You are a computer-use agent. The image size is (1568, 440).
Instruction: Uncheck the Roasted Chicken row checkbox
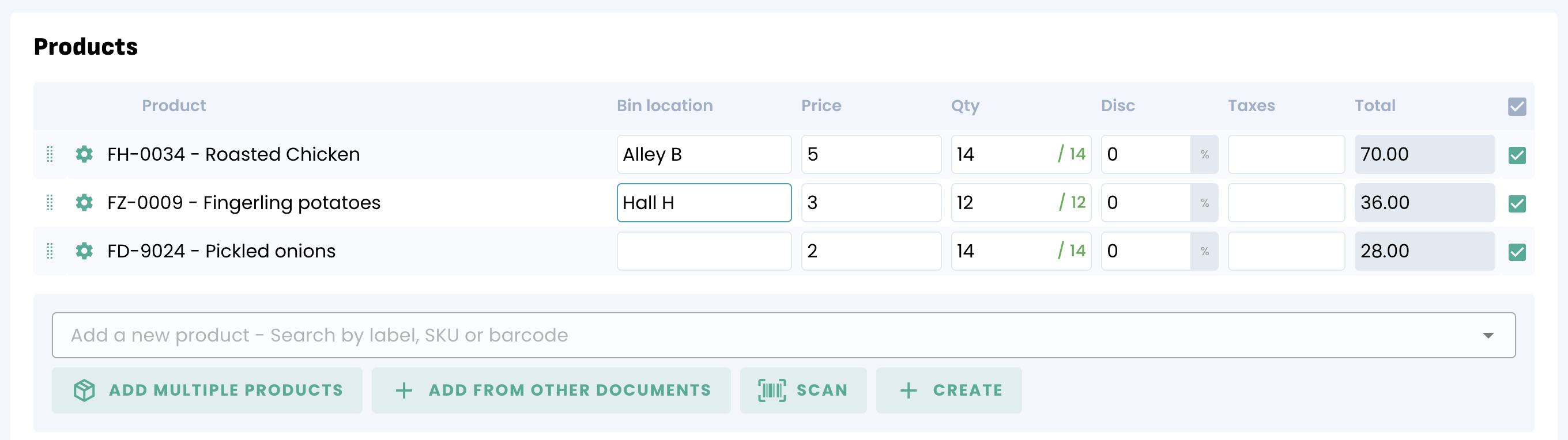(x=1516, y=155)
